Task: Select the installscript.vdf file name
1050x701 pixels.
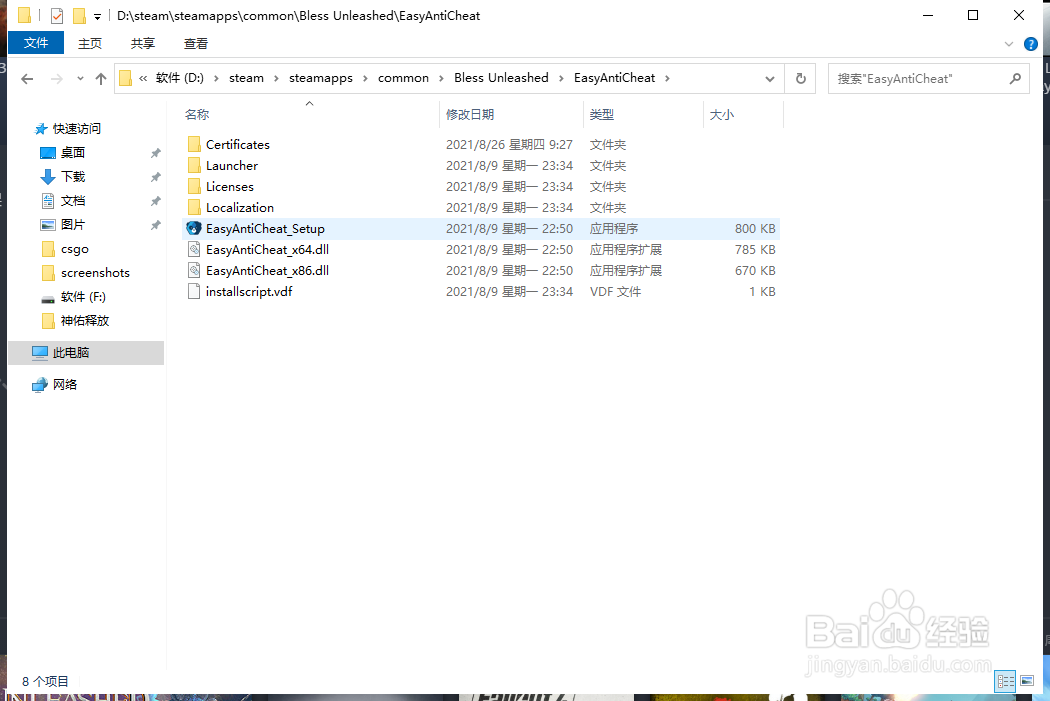Action: pyautogui.click(x=249, y=291)
